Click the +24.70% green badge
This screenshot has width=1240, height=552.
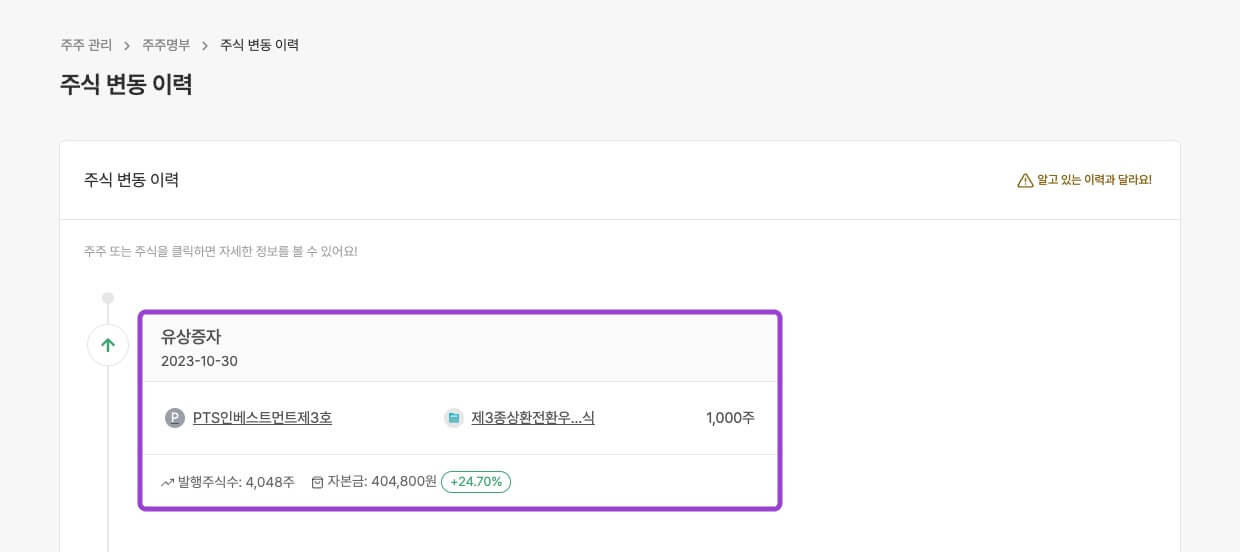click(x=476, y=482)
